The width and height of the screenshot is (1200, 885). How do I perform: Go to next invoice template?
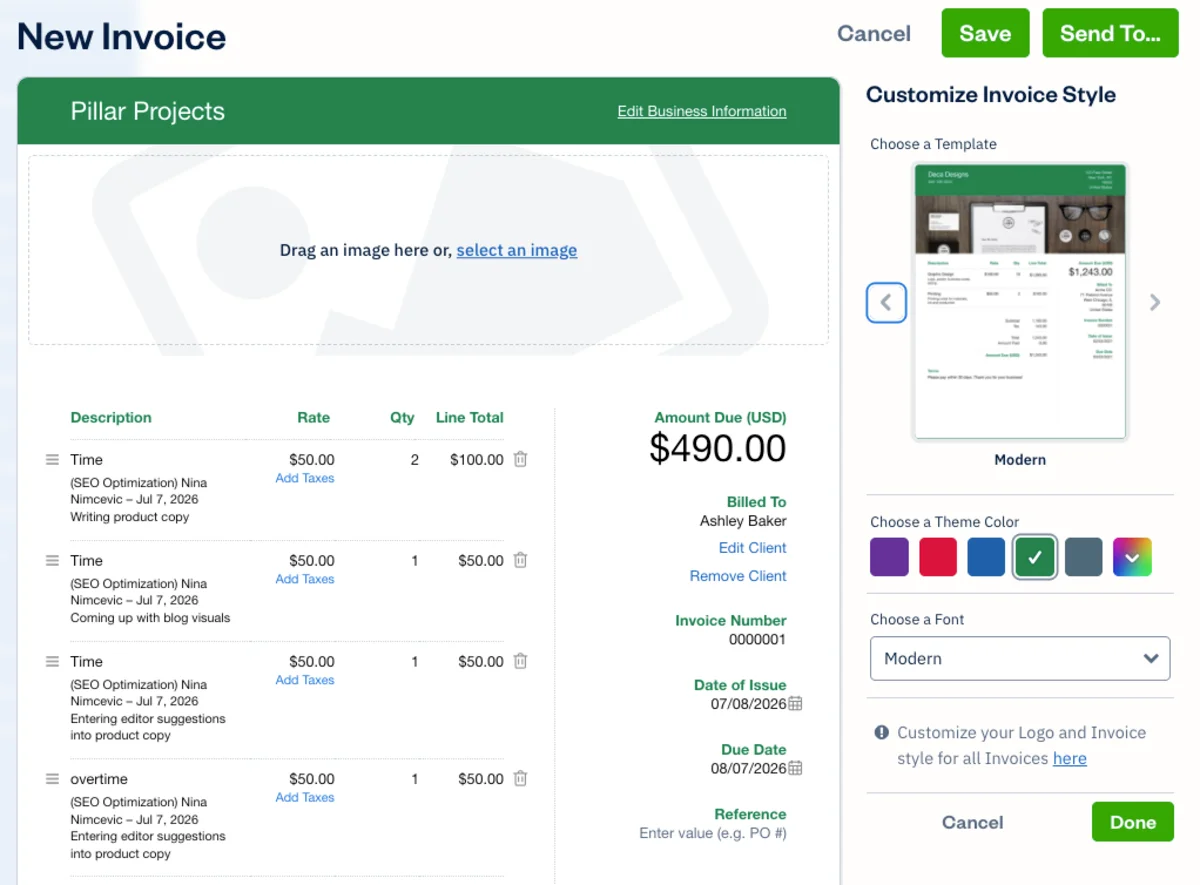click(x=1155, y=302)
